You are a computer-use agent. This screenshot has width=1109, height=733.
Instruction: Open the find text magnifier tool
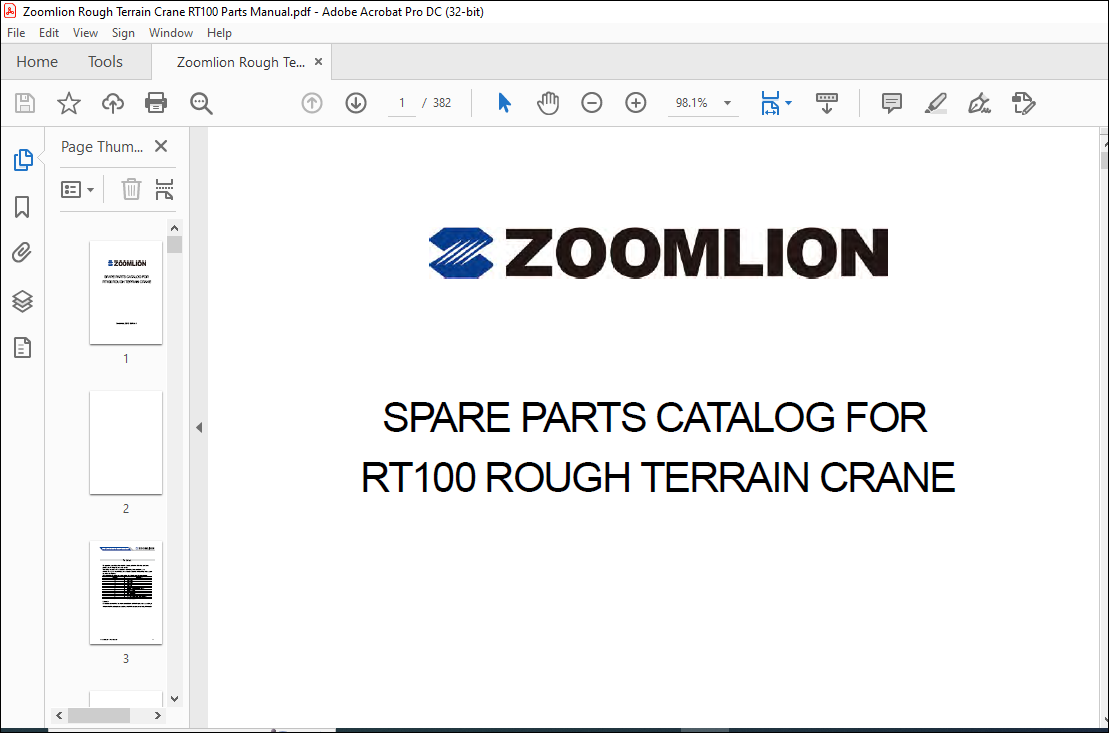pos(201,103)
